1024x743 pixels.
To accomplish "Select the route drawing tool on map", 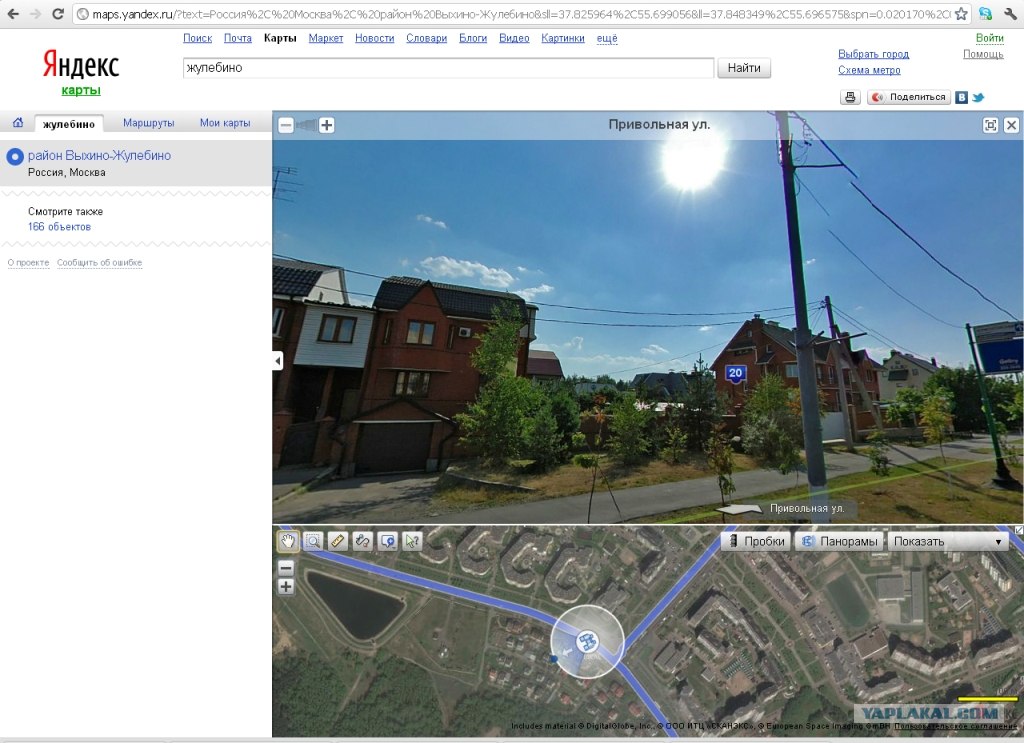I will [x=362, y=541].
